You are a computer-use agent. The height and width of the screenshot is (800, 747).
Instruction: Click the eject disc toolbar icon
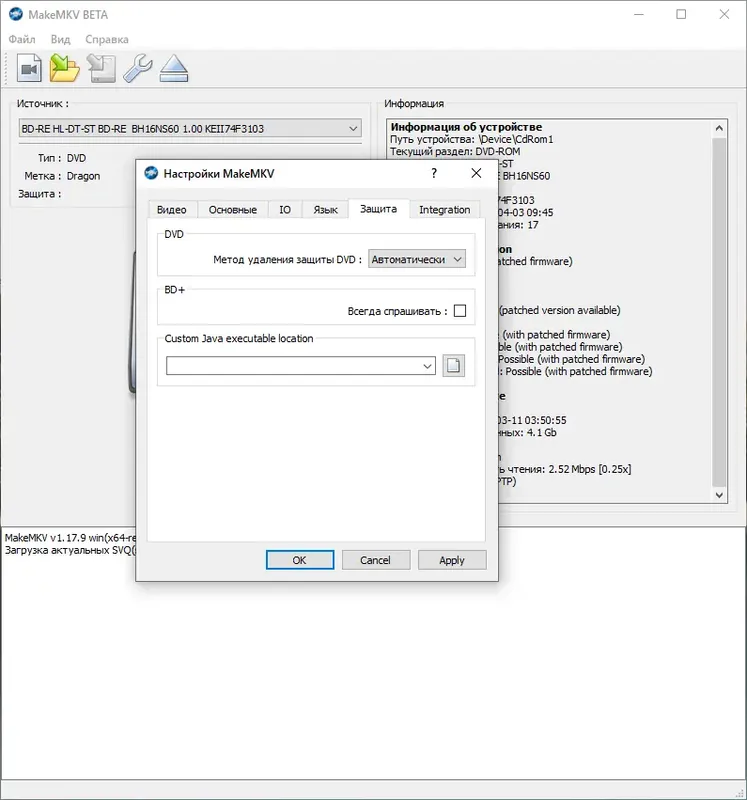point(174,68)
